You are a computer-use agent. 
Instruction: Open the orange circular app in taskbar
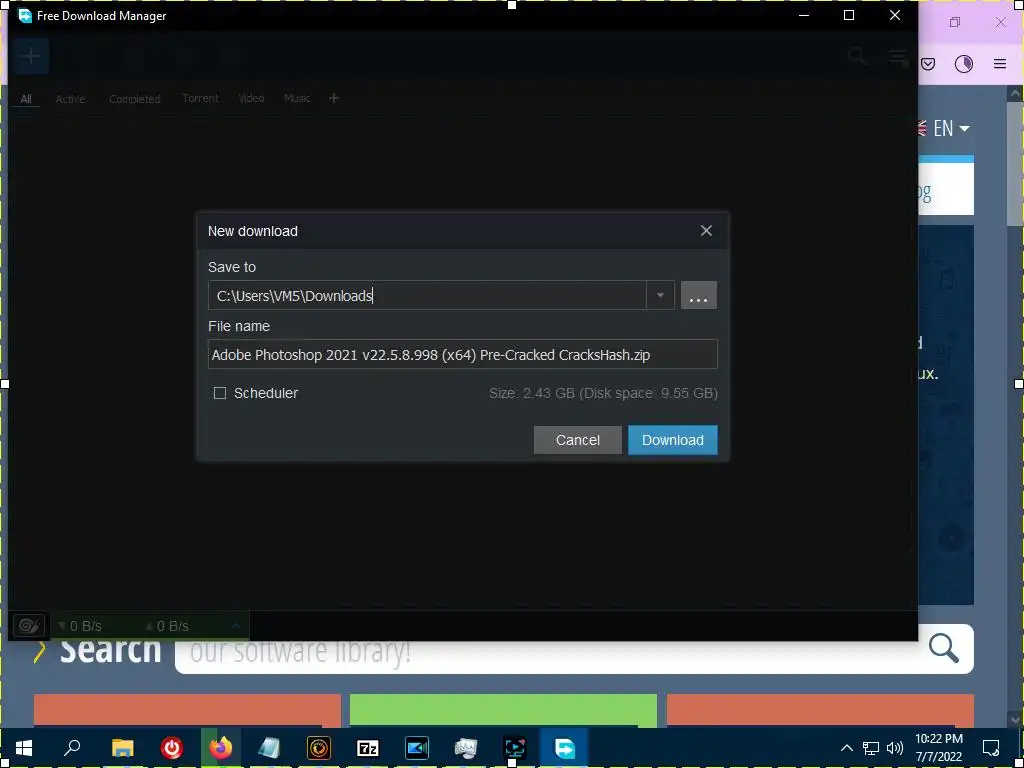click(x=319, y=748)
